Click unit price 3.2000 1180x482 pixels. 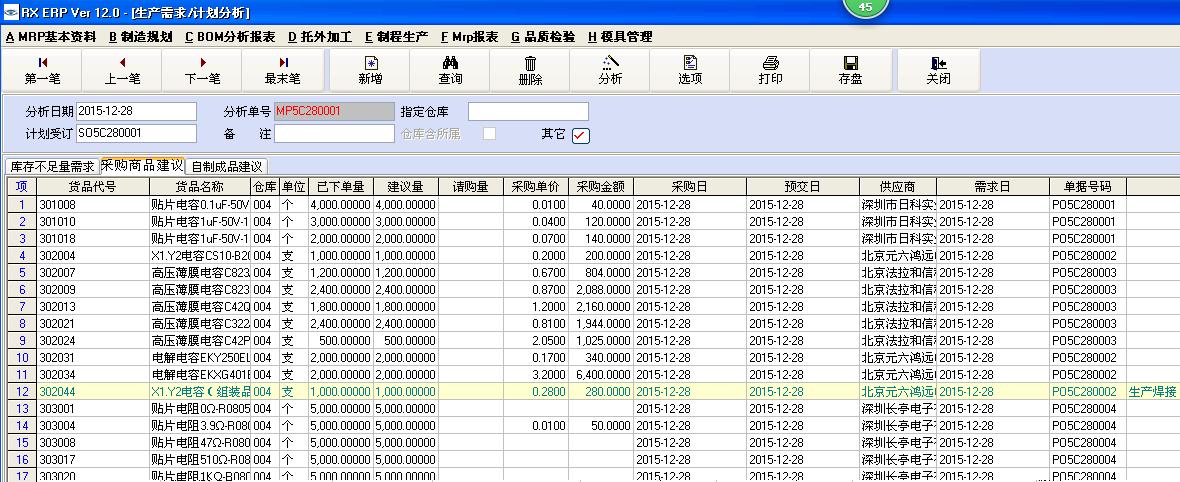pos(549,375)
